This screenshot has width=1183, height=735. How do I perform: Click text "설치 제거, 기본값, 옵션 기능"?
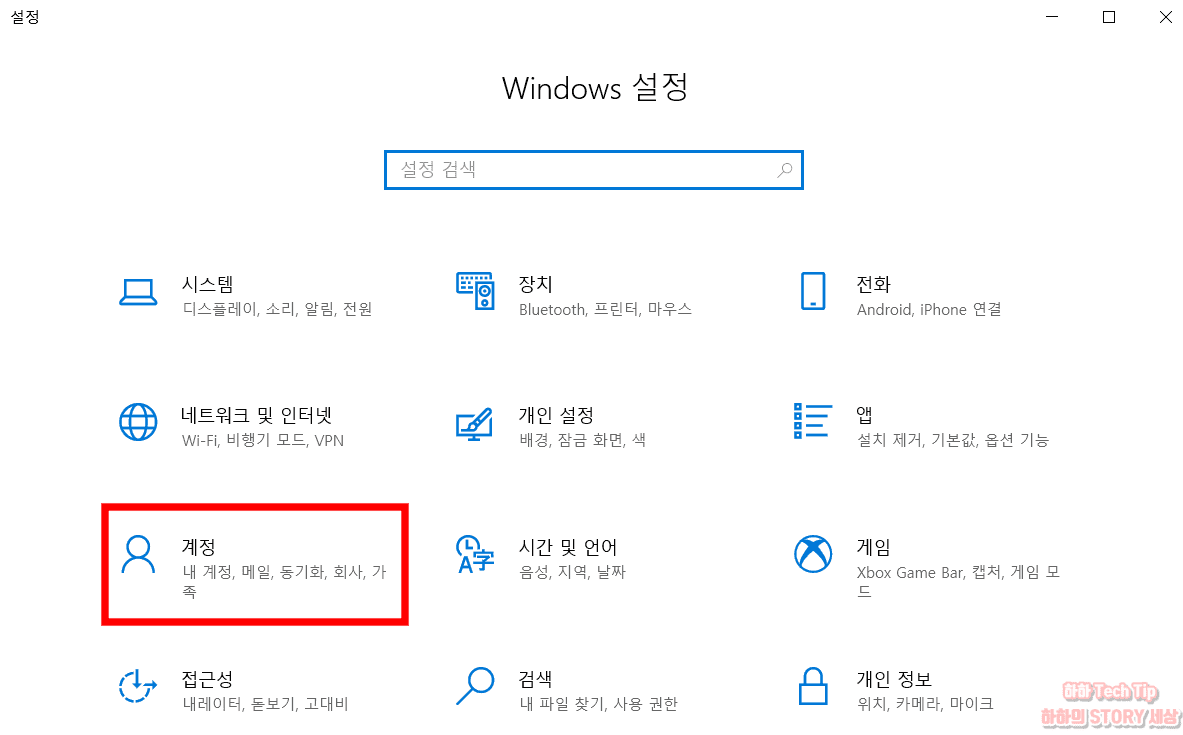point(953,440)
